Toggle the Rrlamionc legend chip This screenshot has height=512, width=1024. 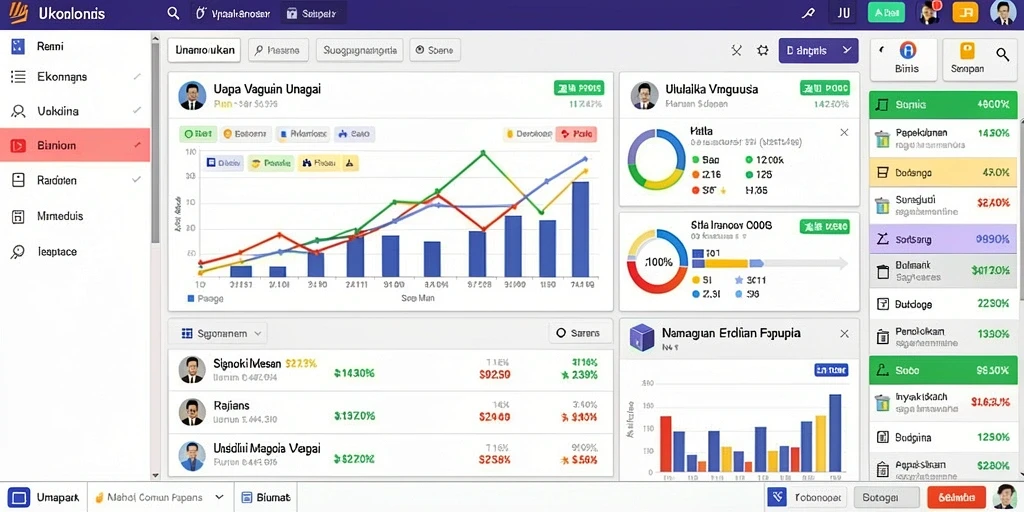coord(303,134)
